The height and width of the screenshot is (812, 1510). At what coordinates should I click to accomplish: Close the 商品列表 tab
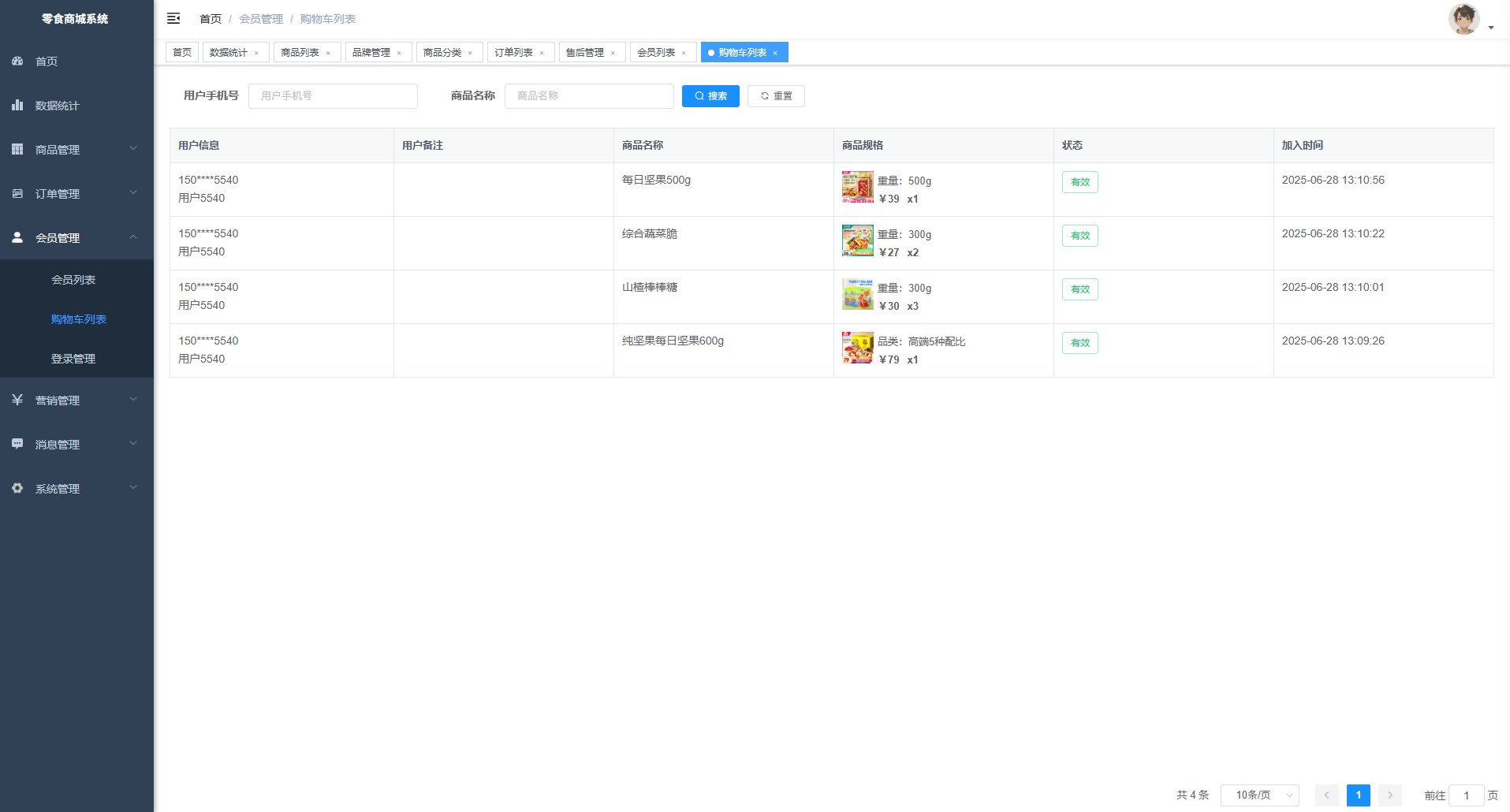click(328, 53)
